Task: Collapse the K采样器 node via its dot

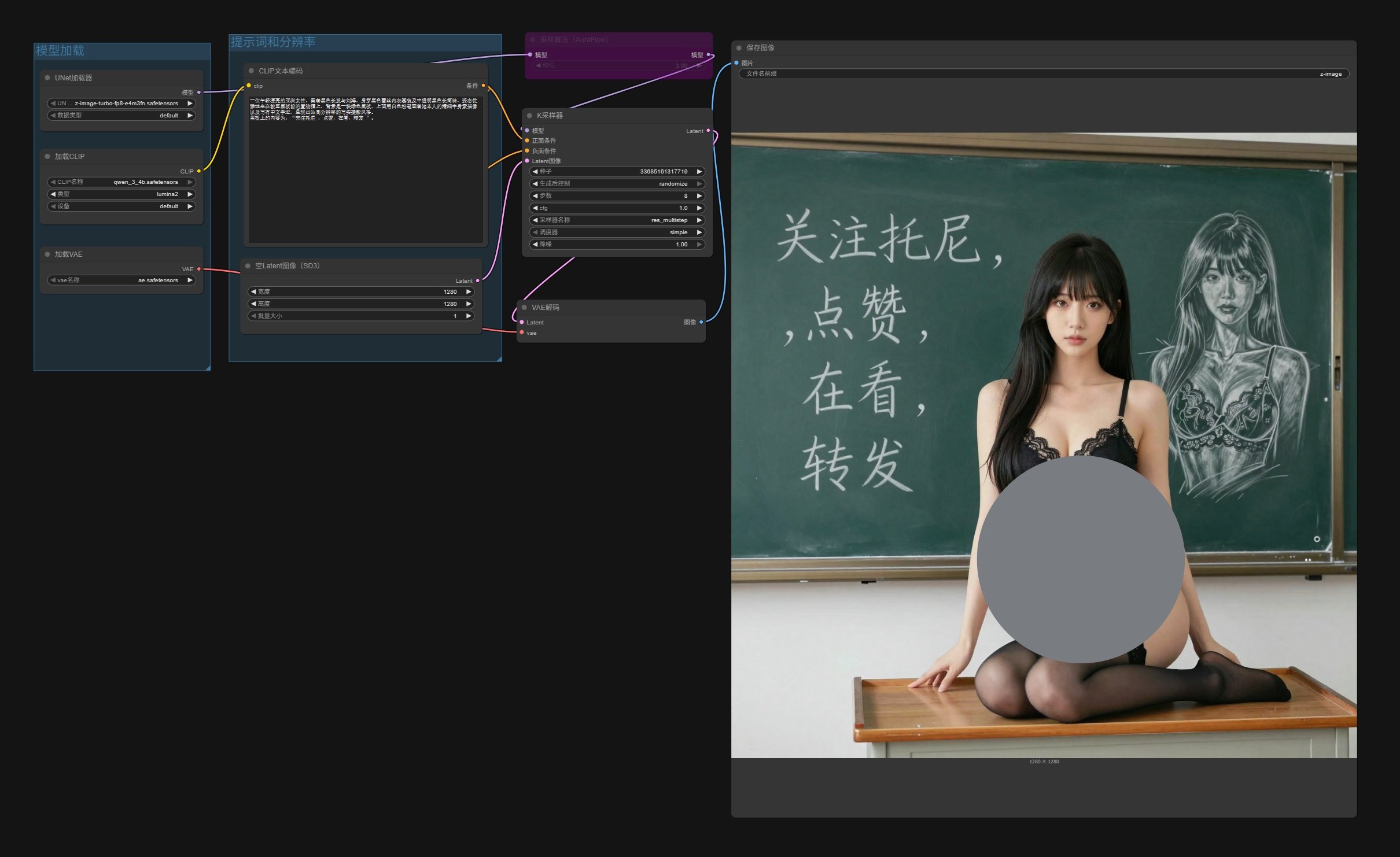Action: pyautogui.click(x=529, y=115)
